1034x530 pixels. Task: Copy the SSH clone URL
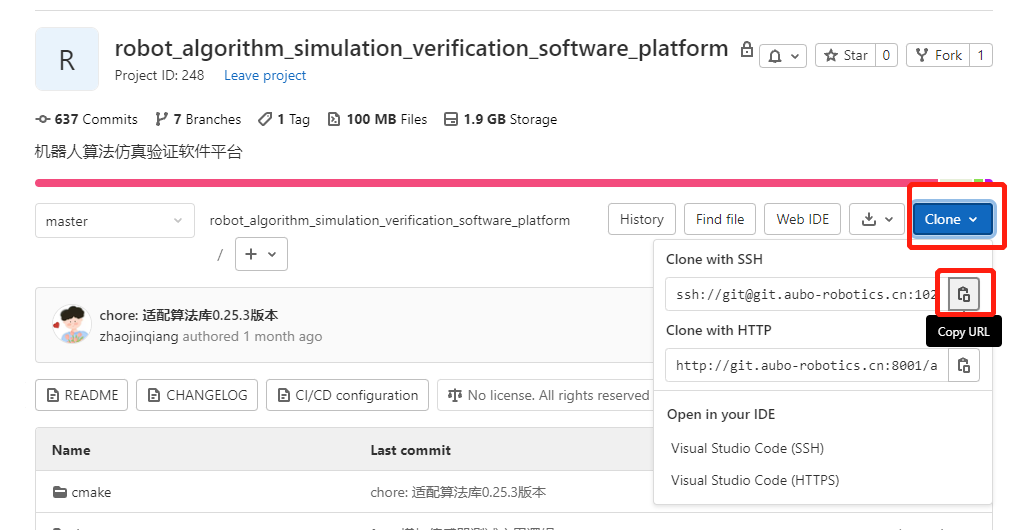tap(963, 294)
